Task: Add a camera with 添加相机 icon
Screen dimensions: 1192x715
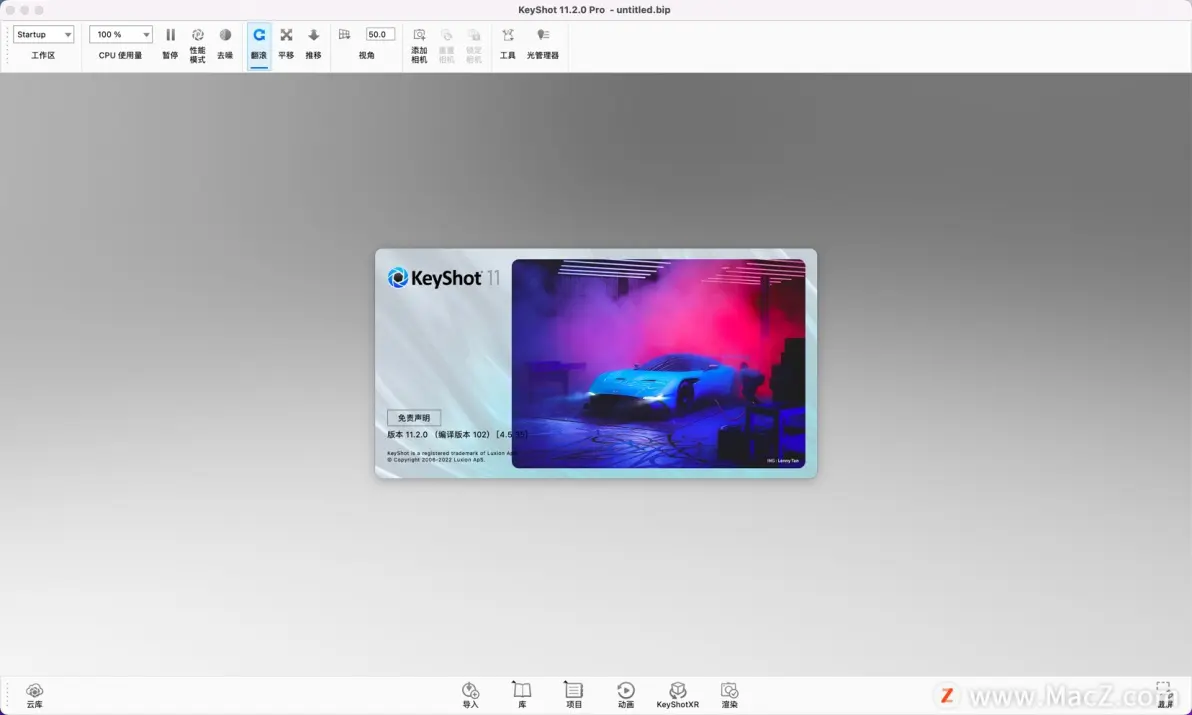Action: [419, 35]
